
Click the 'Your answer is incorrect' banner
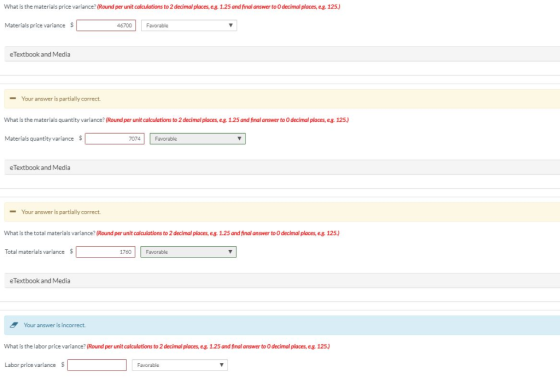282,325
